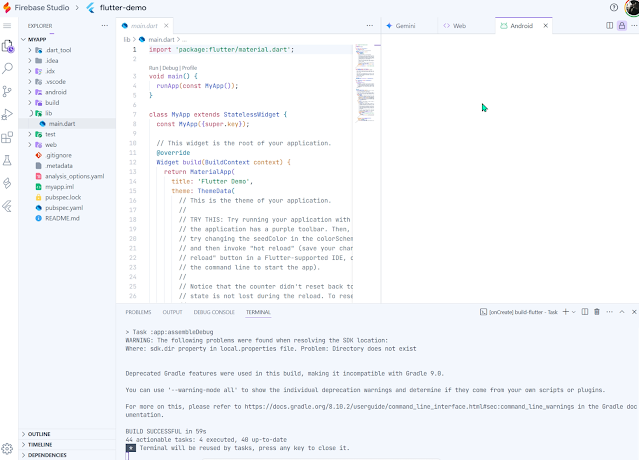Open the Explorer view icon

coord(7,46)
